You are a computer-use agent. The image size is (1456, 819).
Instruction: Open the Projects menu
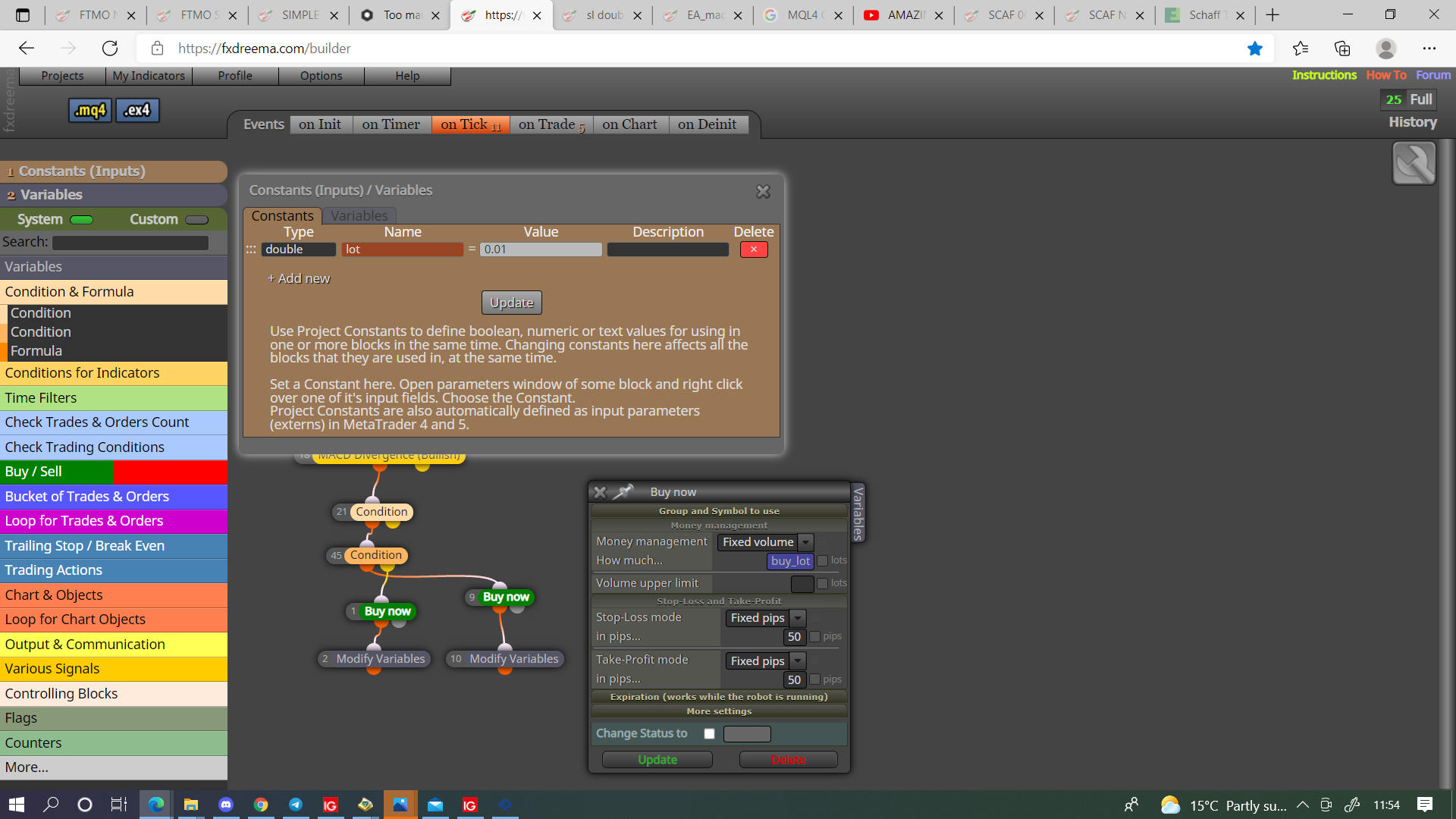62,76
